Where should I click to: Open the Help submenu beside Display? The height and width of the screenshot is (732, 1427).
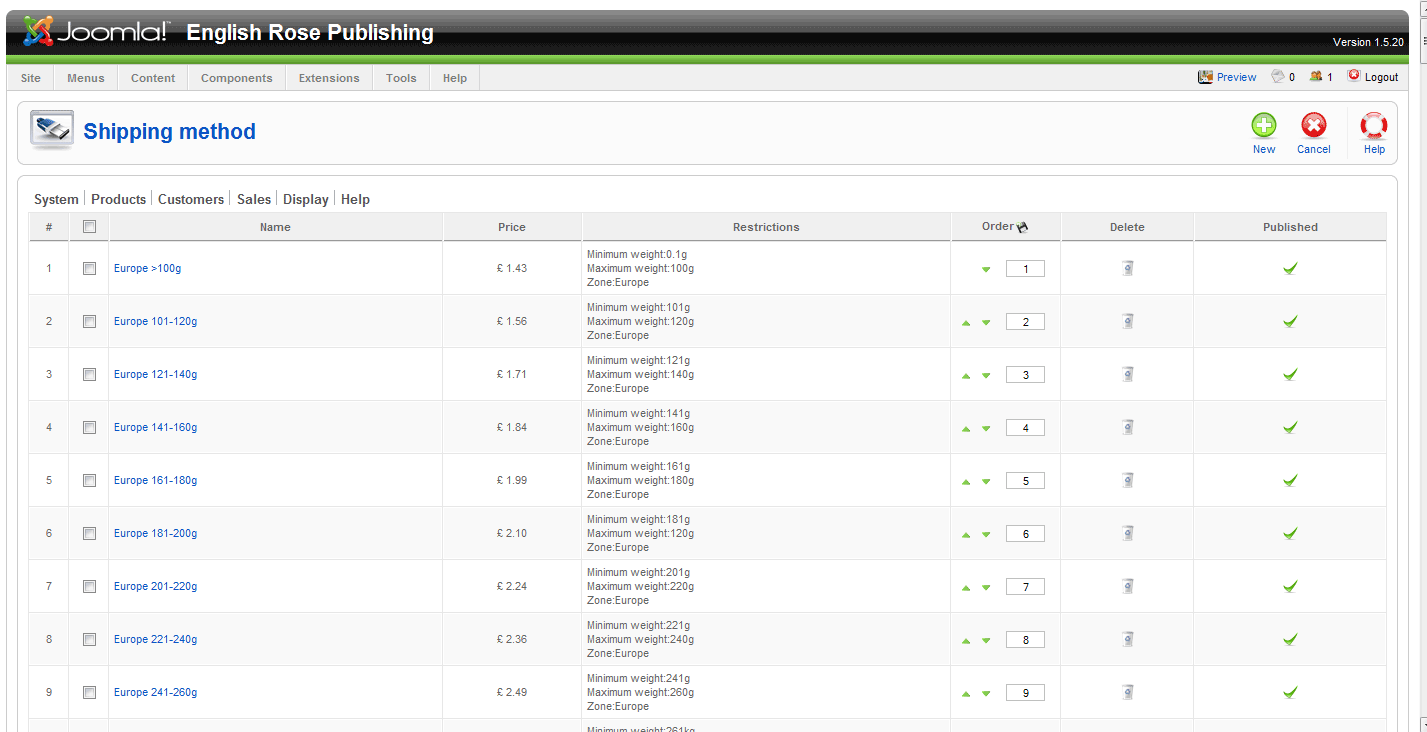point(355,199)
